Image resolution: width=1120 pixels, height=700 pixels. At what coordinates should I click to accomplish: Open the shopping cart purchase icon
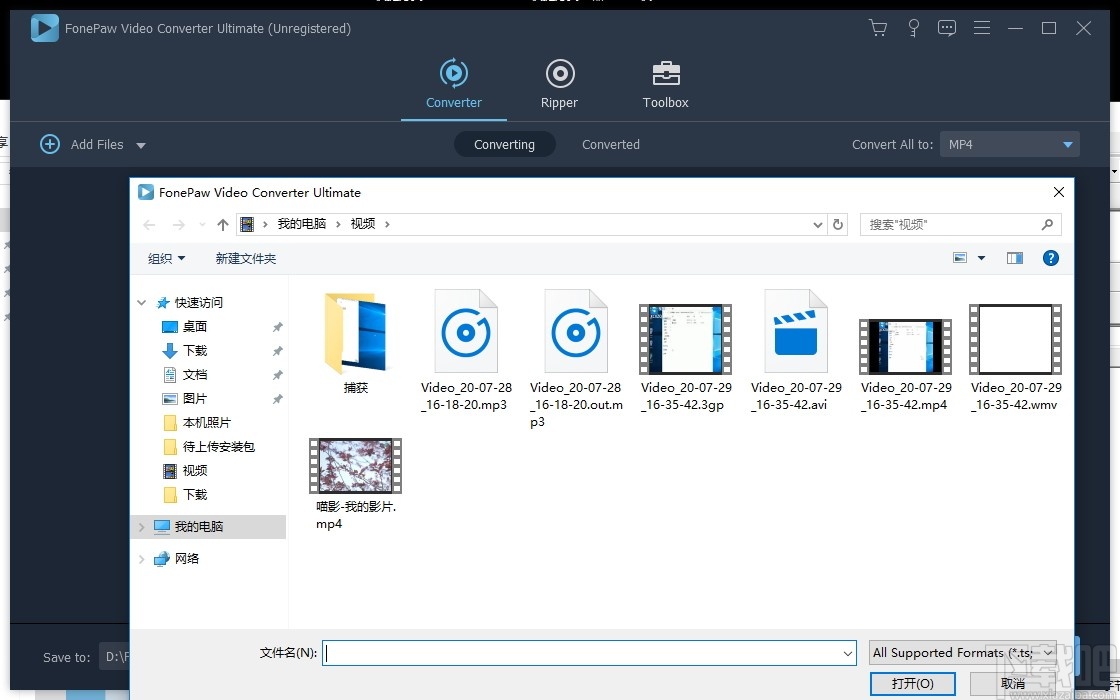(x=878, y=28)
